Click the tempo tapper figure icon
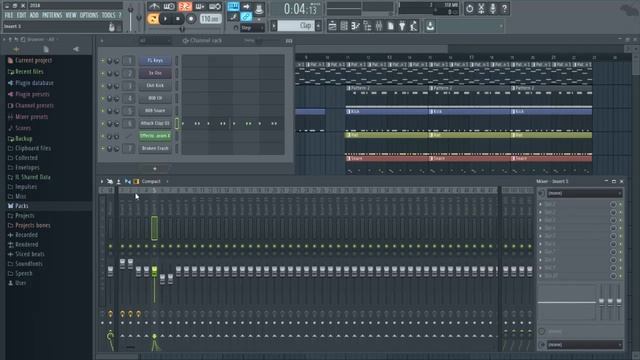640x360 pixels. pos(414,26)
